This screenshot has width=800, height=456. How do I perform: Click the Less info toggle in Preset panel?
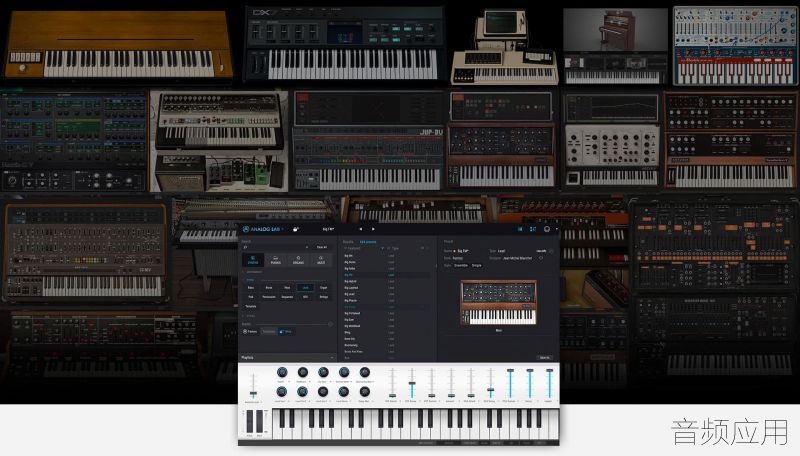point(541,251)
